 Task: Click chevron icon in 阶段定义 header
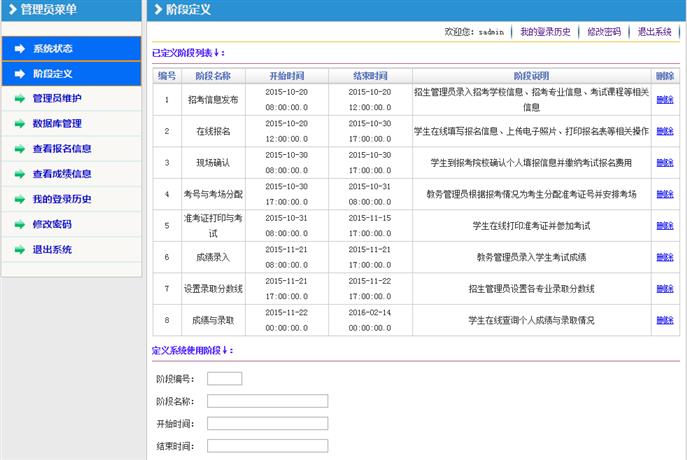point(158,9)
